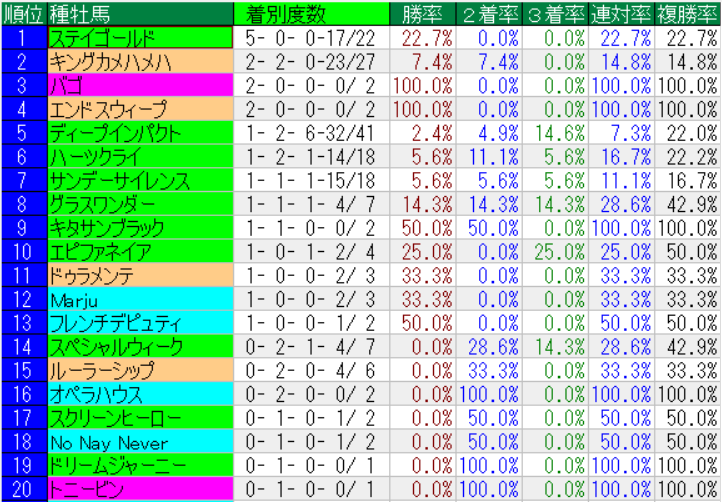Click record 2- 2- 0-23/27

point(310,62)
